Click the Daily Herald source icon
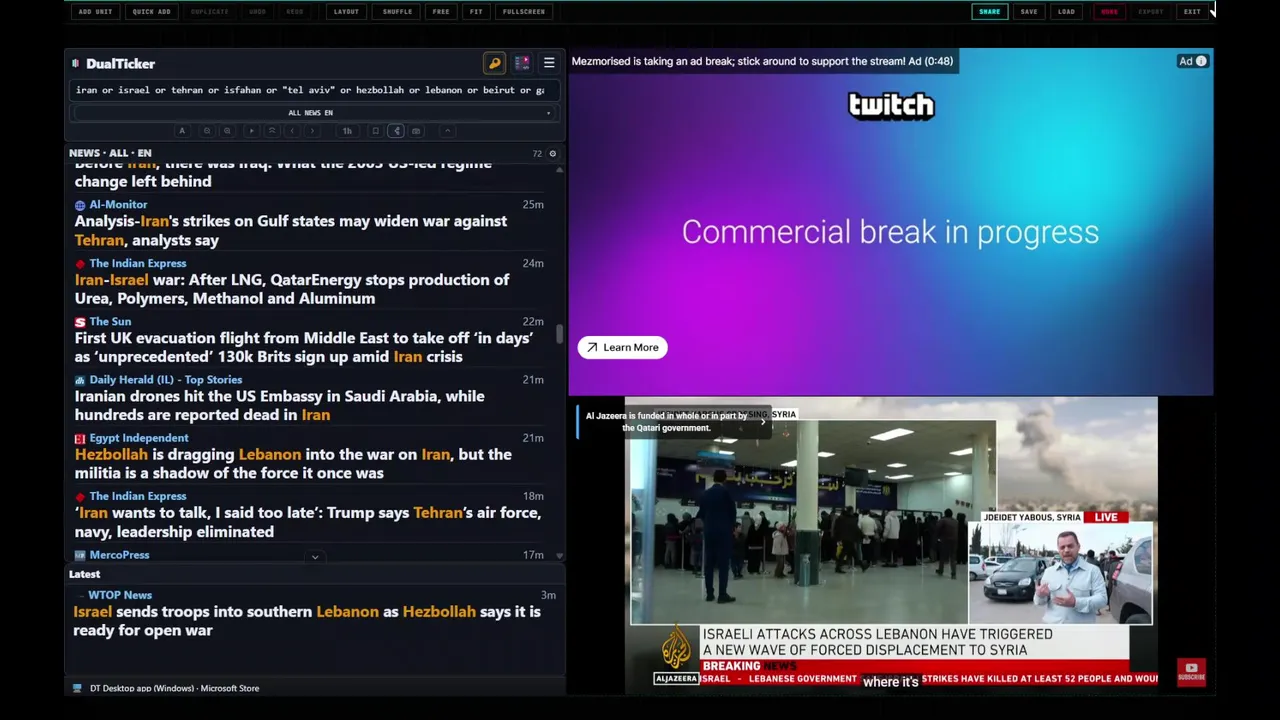This screenshot has width=1280, height=720. [80, 380]
